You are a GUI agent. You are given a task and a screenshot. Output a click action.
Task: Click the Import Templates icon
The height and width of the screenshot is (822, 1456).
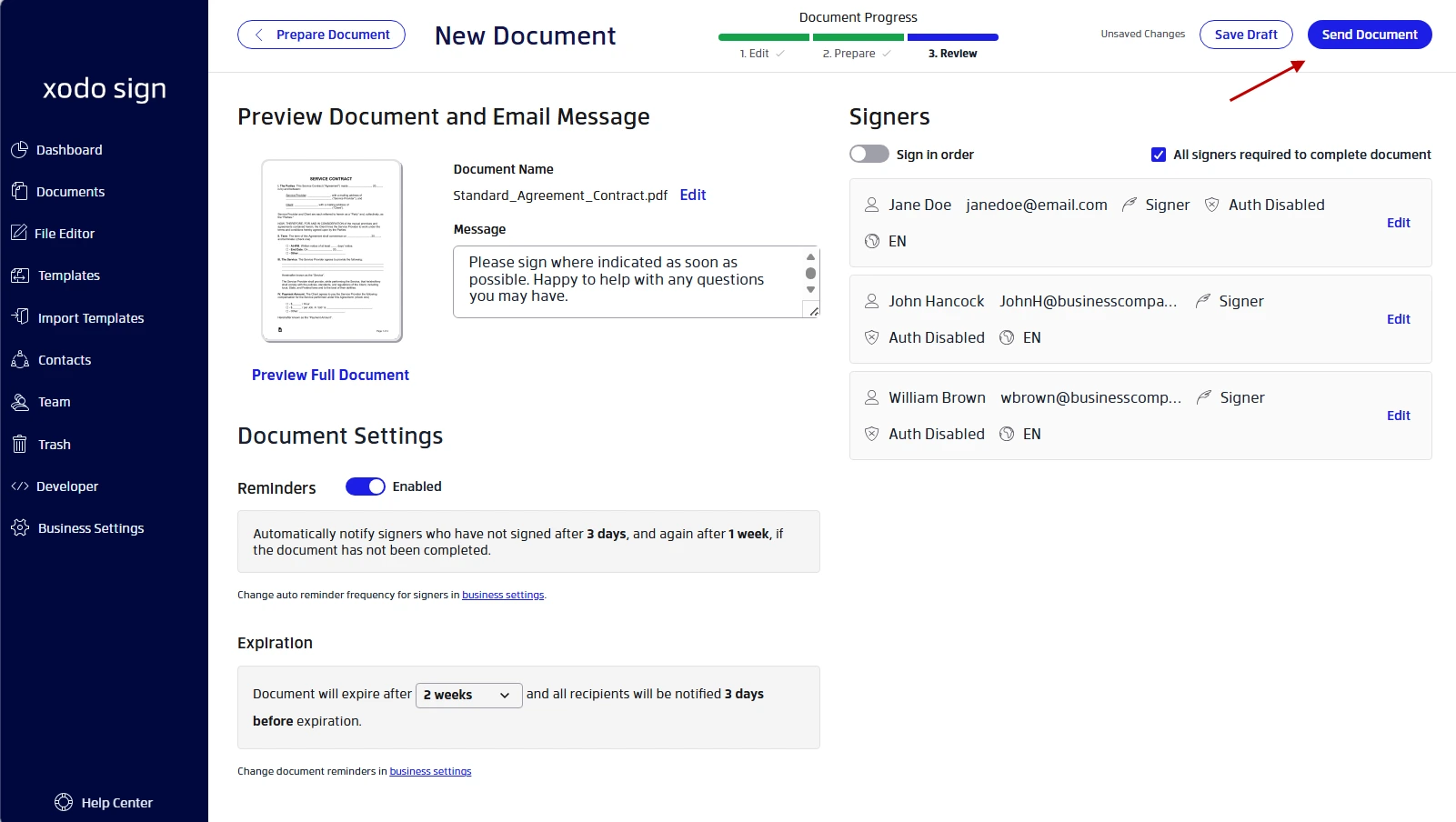(x=20, y=316)
